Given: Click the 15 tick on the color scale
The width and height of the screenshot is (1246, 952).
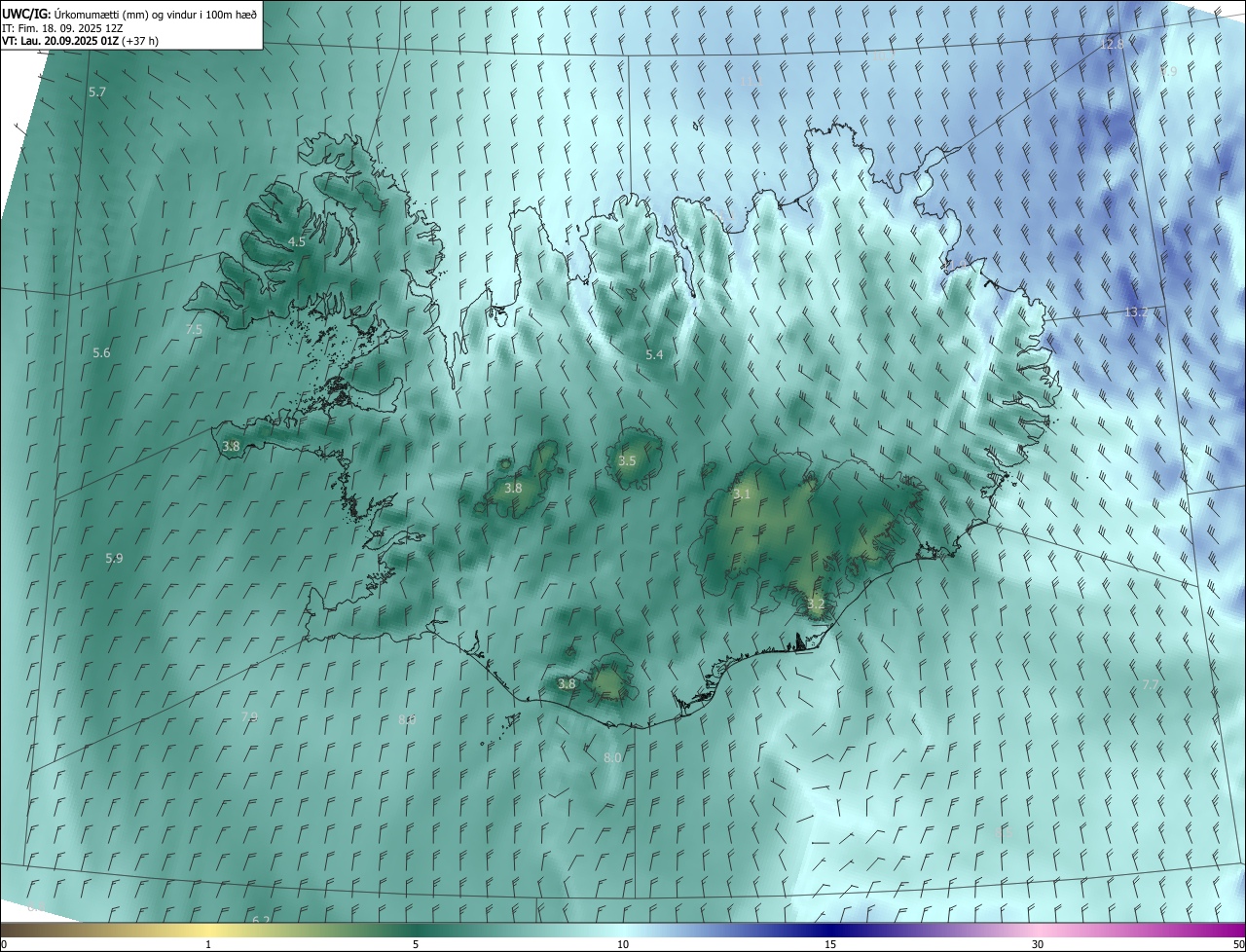Looking at the screenshot, I should pyautogui.click(x=830, y=944).
